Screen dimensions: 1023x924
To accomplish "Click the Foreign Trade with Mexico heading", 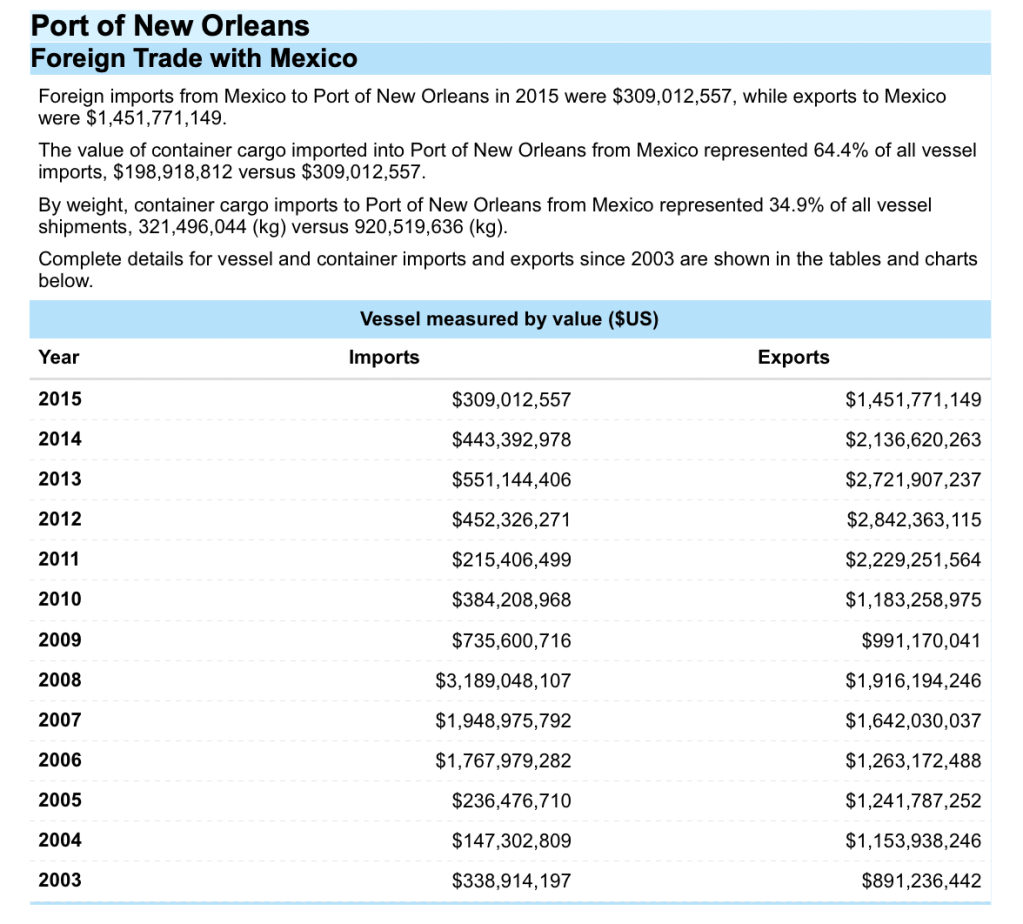I will click(194, 59).
